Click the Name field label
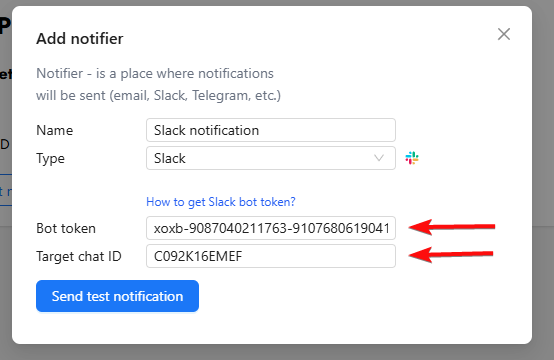The image size is (554, 360). 54,130
